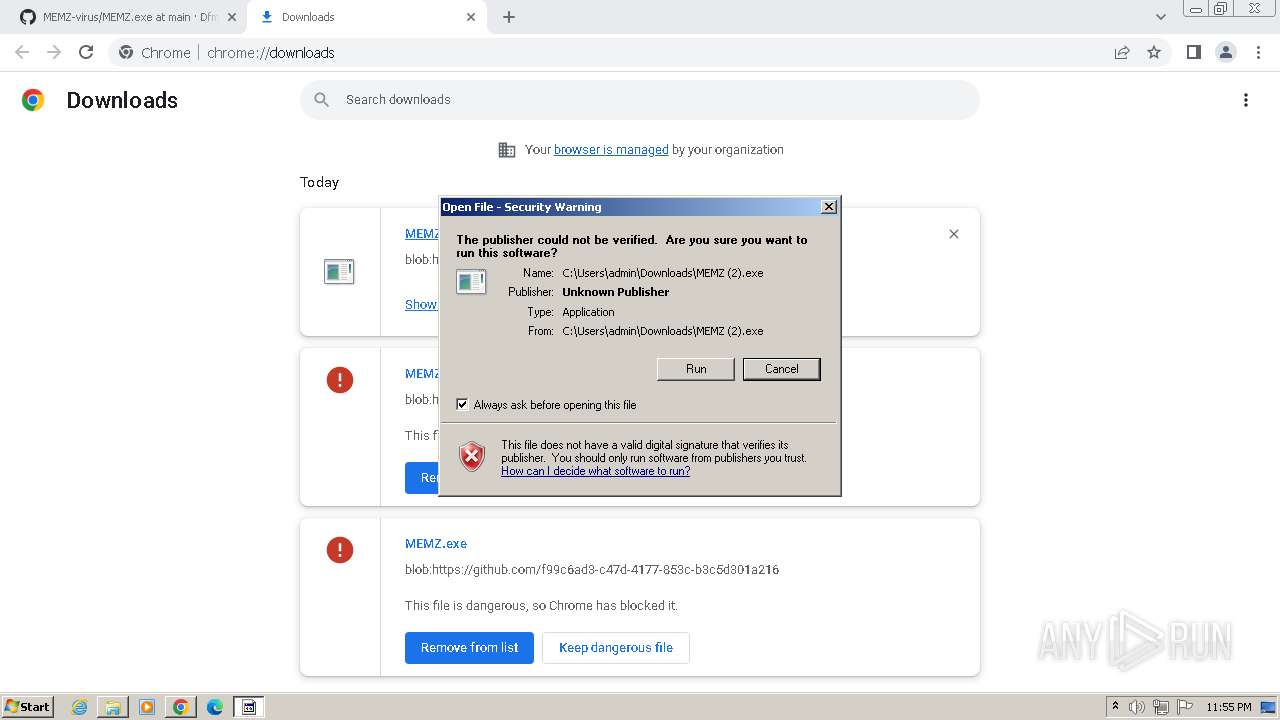1280x720 pixels.
Task: Click red danger icon of bottom download
Action: coord(340,550)
